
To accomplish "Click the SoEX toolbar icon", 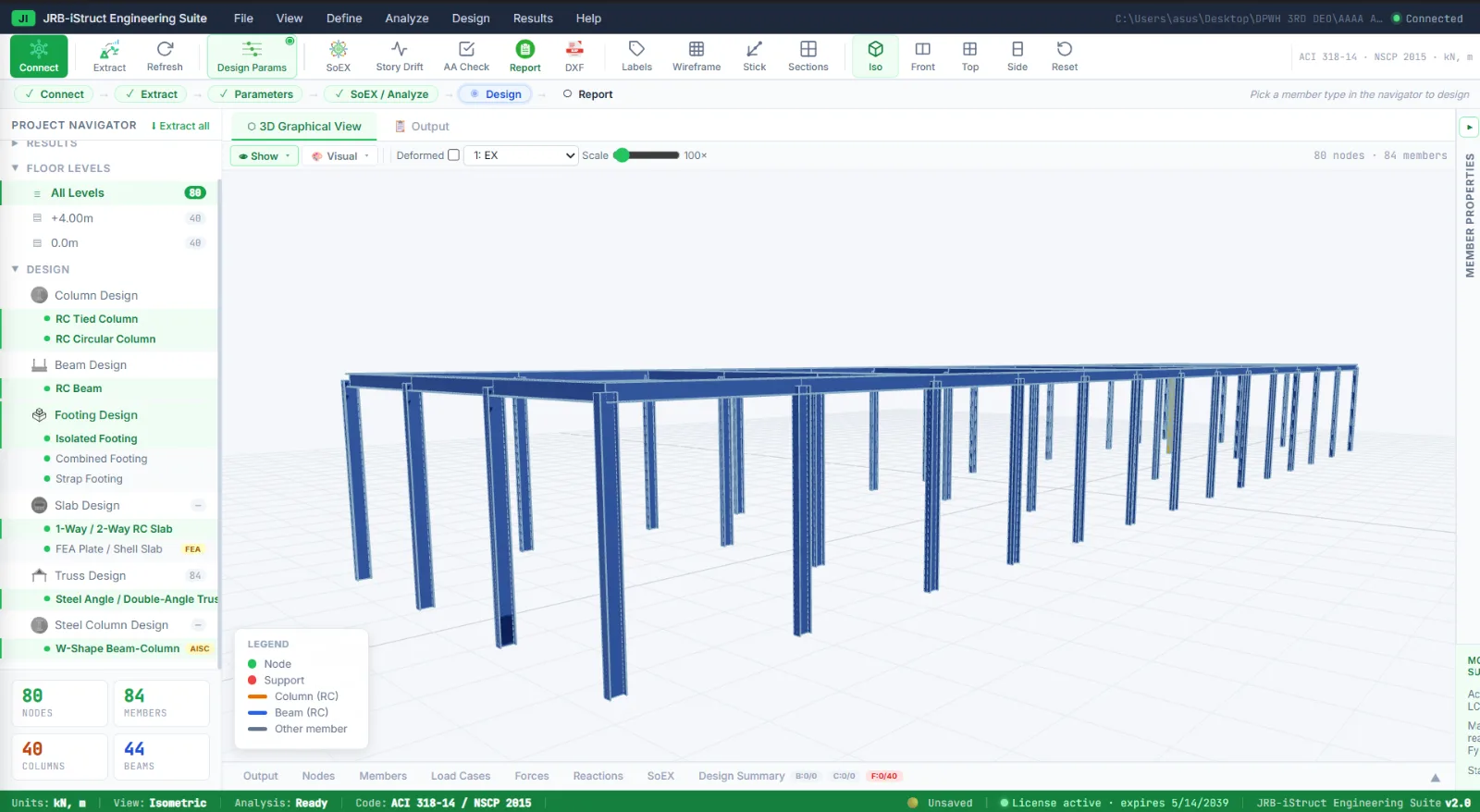I will click(339, 55).
